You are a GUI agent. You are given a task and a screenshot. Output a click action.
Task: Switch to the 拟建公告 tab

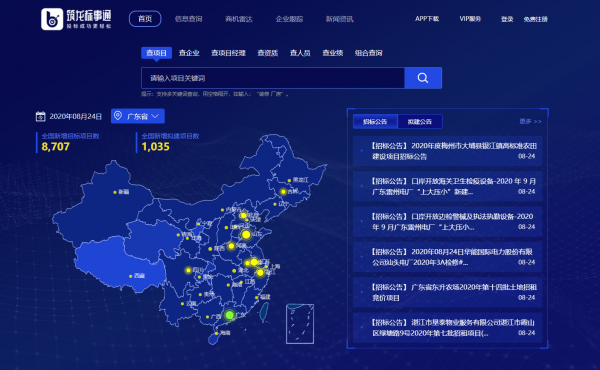[420, 122]
